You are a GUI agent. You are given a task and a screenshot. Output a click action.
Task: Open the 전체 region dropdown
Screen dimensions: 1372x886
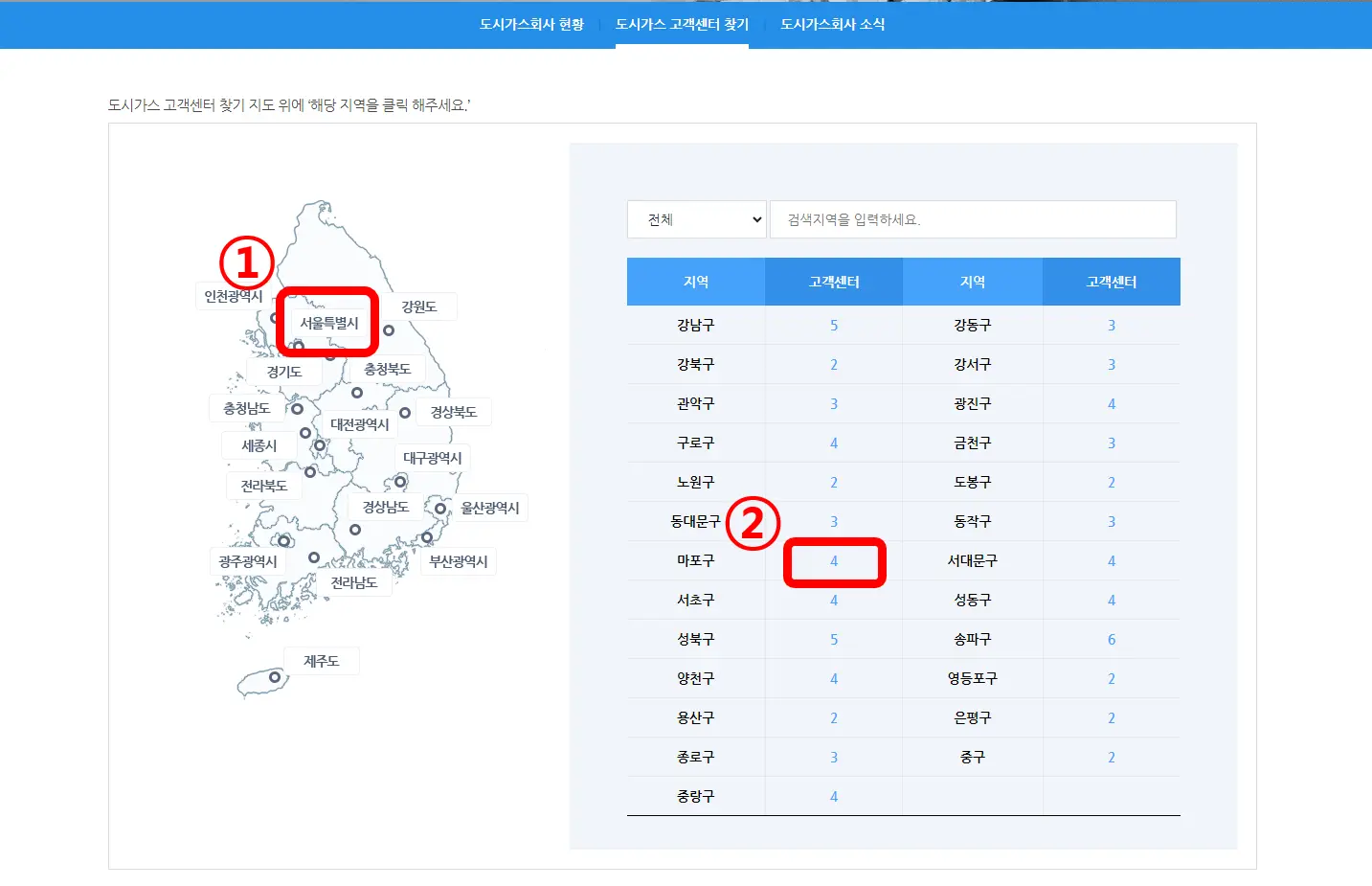[696, 219]
